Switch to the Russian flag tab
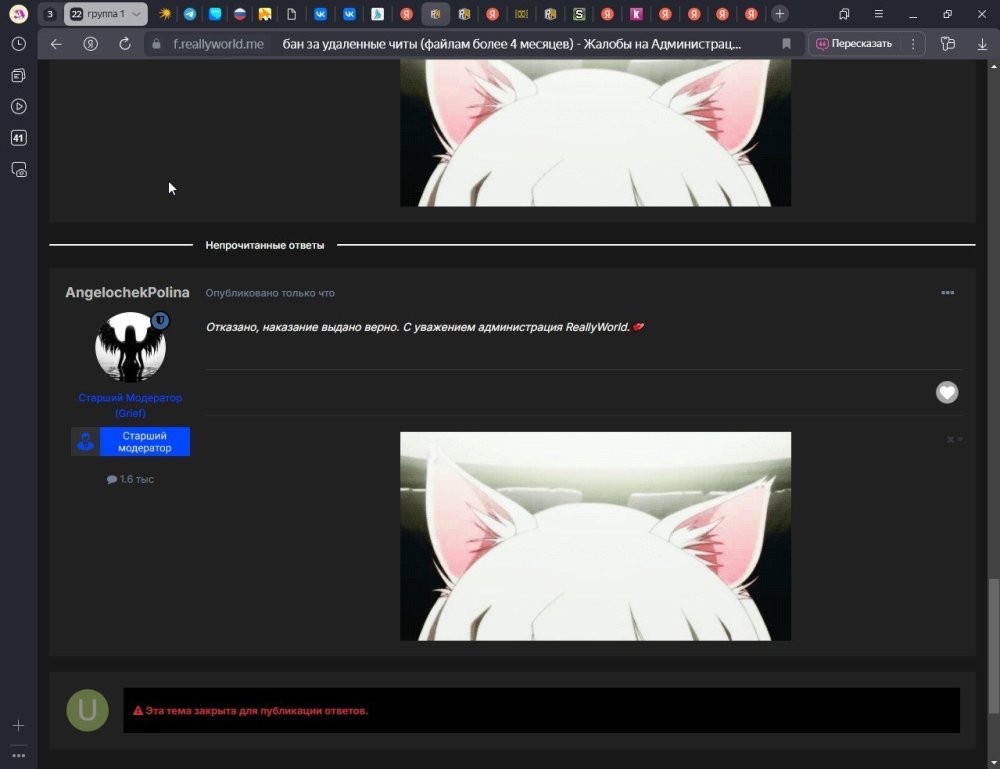Screen dimensions: 1000x769 pos(240,14)
